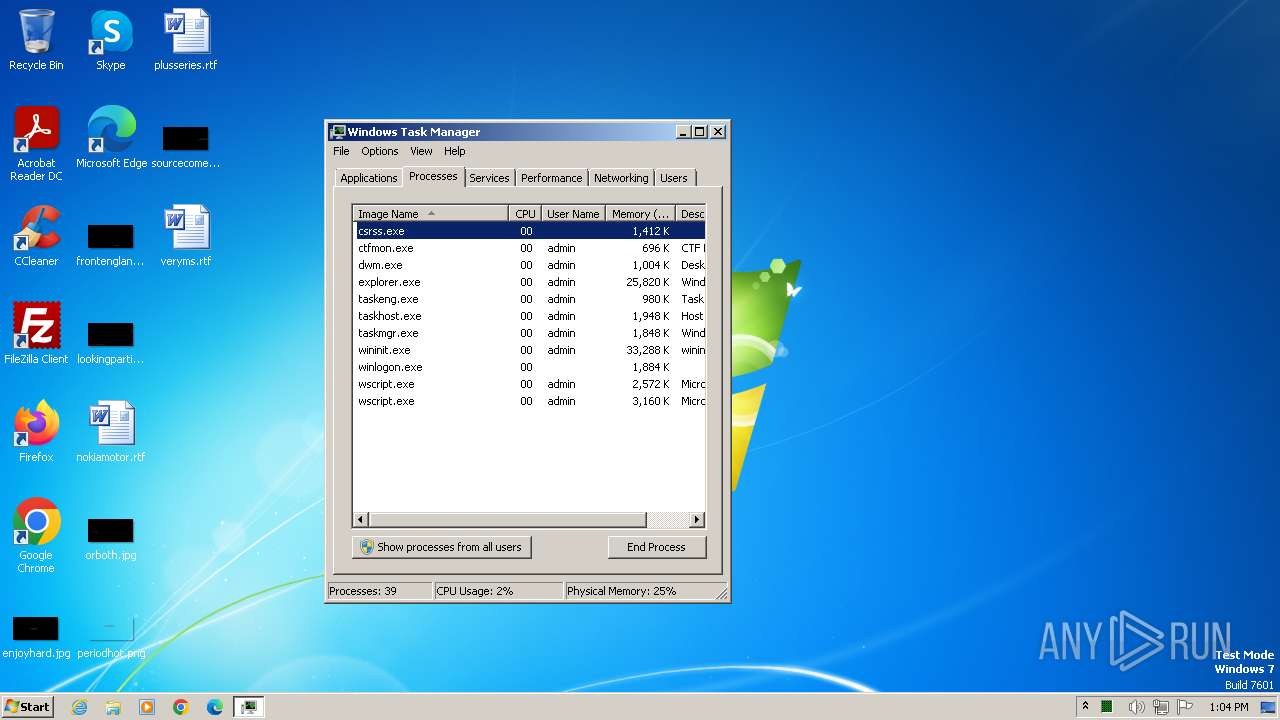The image size is (1280, 720).
Task: Open Microsoft Edge desktop shortcut
Action: click(111, 138)
